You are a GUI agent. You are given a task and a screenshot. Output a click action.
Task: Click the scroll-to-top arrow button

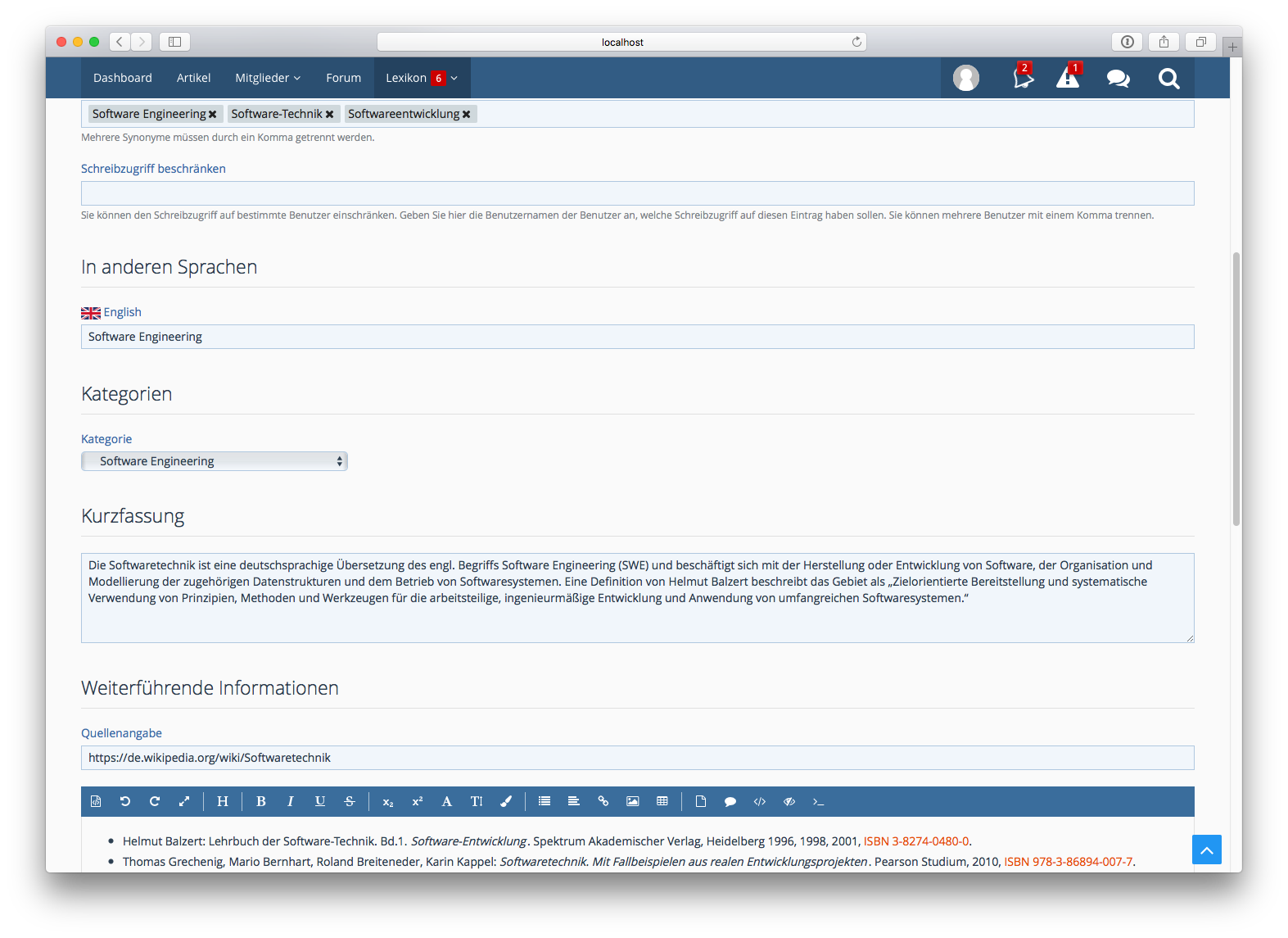[x=1206, y=850]
